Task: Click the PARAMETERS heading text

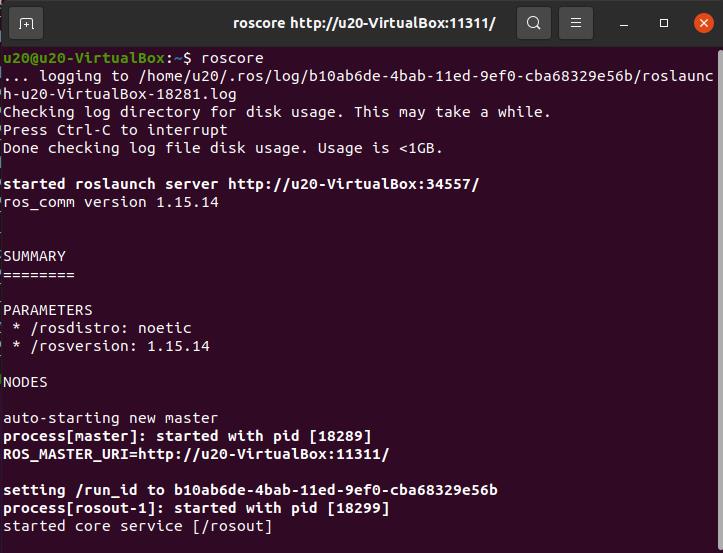Action: pos(48,310)
